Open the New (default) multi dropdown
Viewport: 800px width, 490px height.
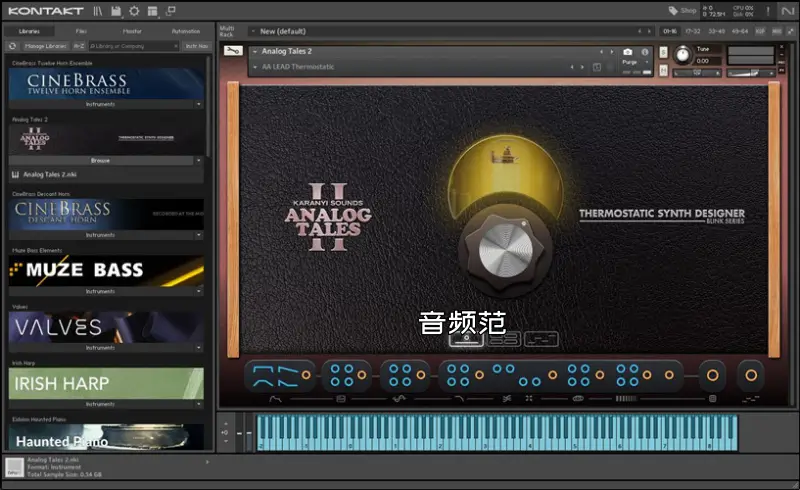(x=253, y=31)
